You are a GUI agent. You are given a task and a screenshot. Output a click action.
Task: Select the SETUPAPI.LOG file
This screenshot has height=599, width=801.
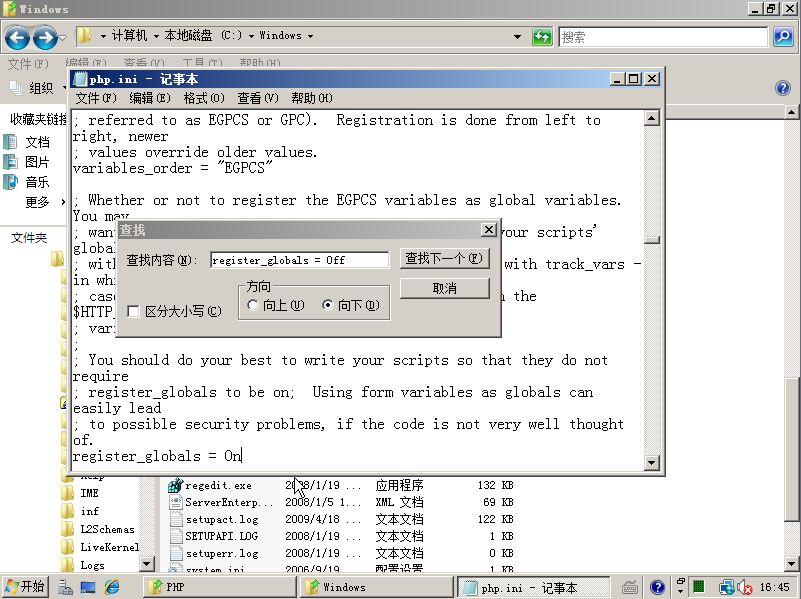coord(221,536)
